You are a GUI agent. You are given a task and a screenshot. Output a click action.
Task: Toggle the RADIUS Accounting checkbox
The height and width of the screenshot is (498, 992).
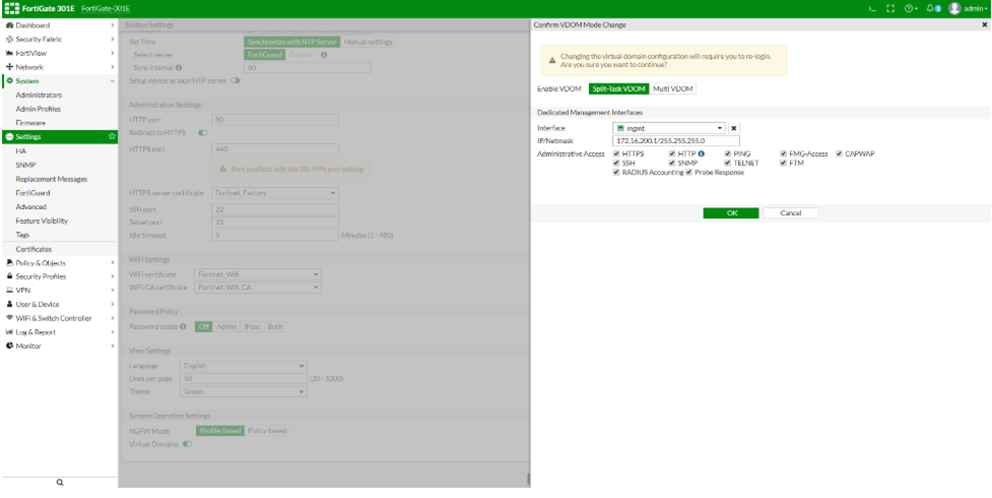click(x=617, y=172)
